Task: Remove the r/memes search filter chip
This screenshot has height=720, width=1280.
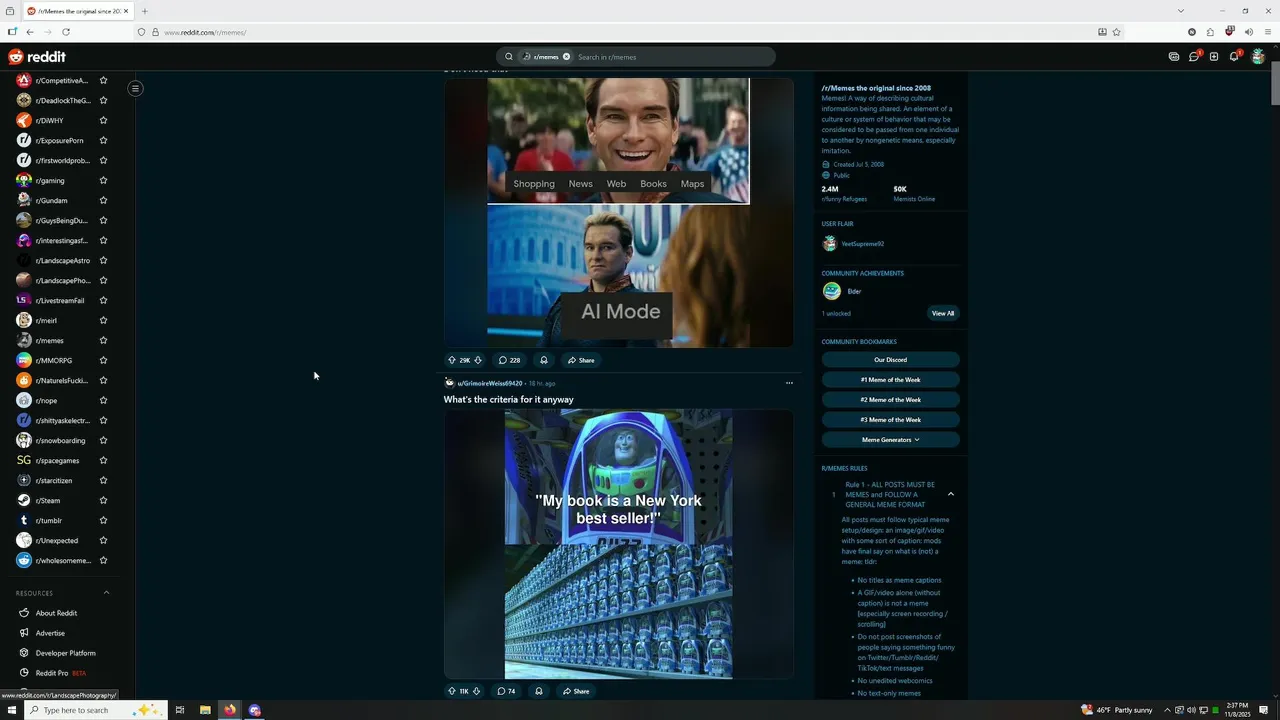Action: 566,57
